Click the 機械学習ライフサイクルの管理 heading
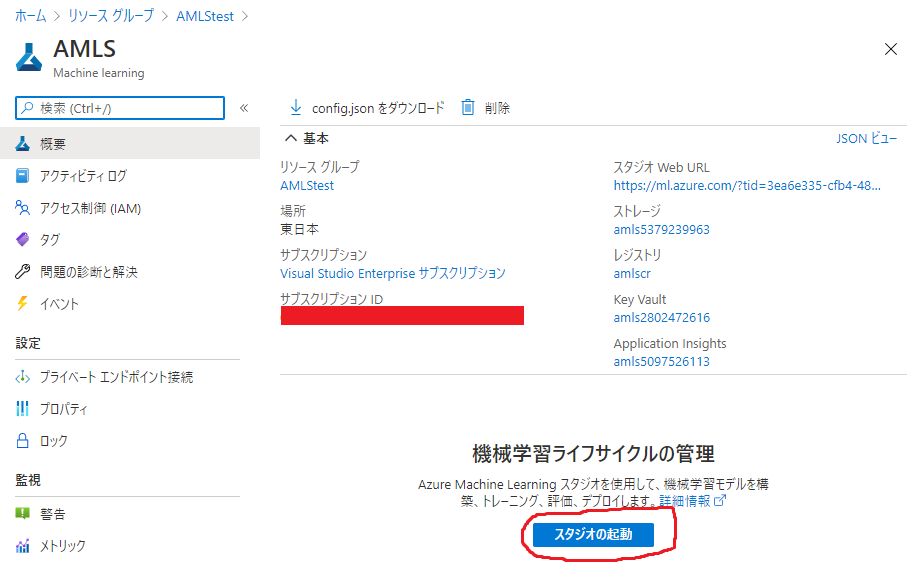The height and width of the screenshot is (565, 921). [x=593, y=453]
